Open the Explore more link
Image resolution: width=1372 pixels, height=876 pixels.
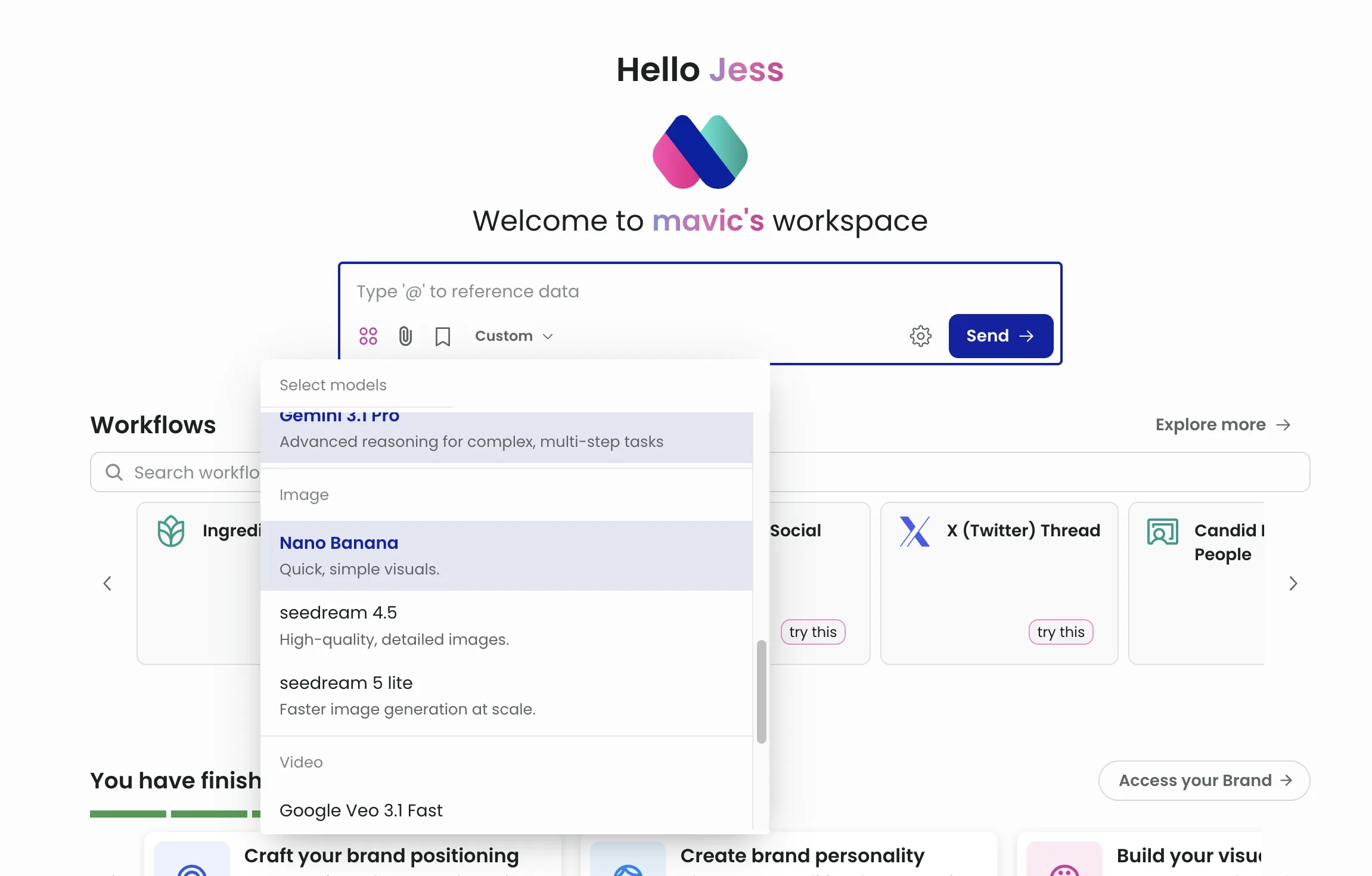(1222, 425)
